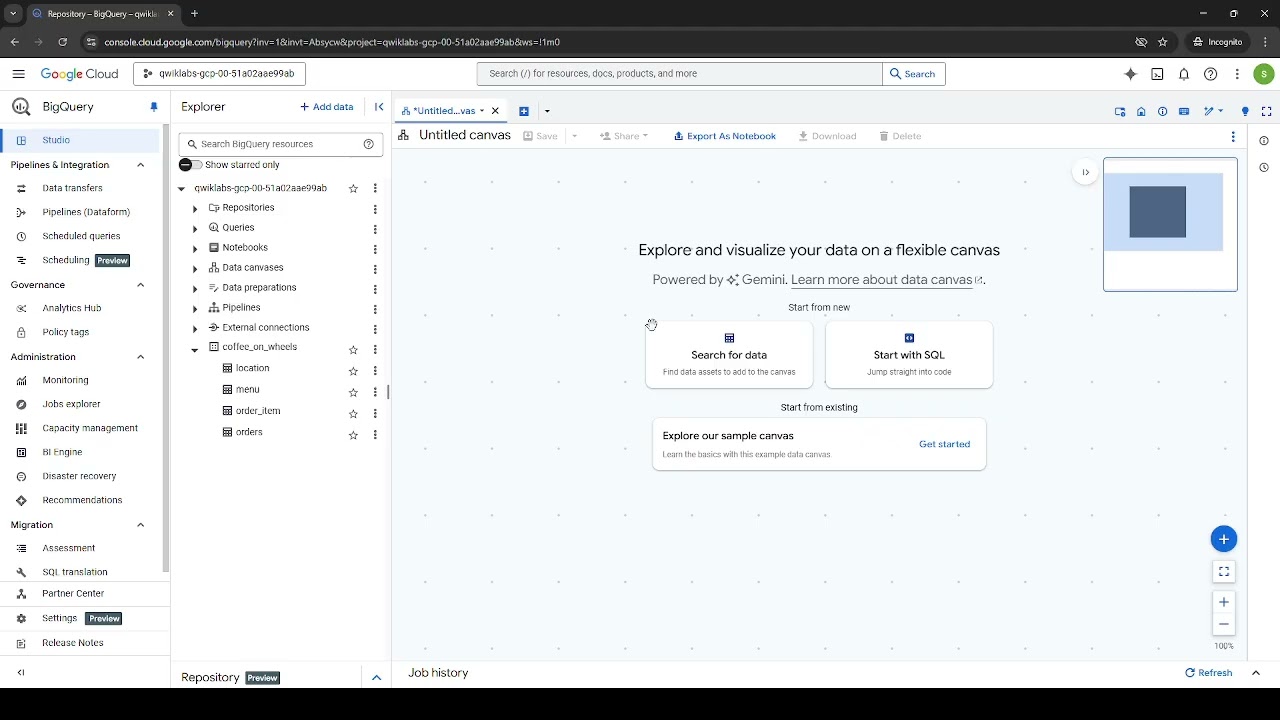Star the order_item table

353,414
